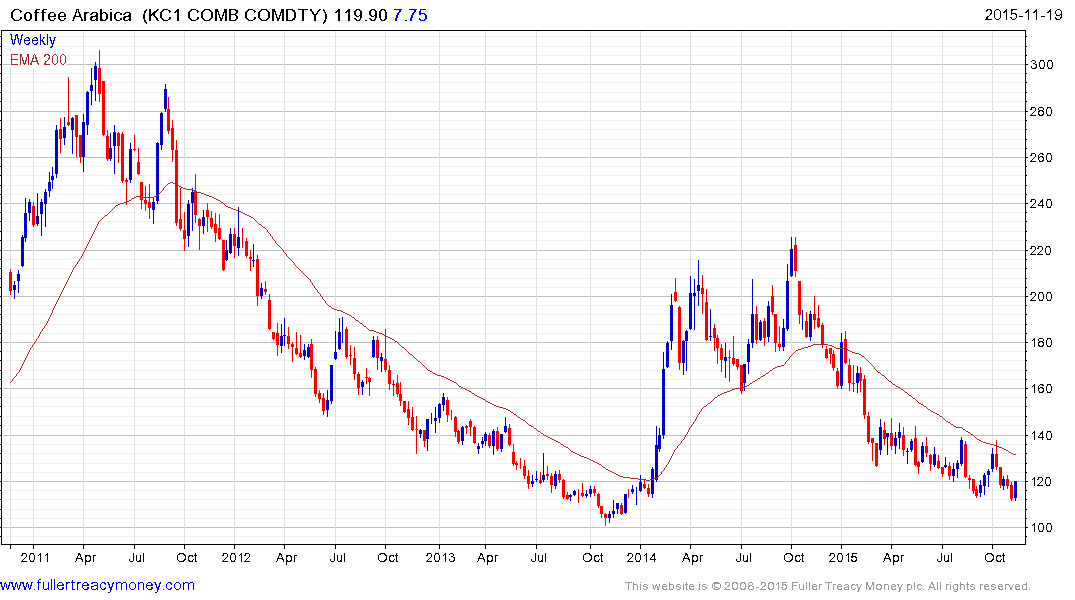Select the 'Coffee Arabica' chart title
This screenshot has width=1075, height=600.
click(x=71, y=15)
